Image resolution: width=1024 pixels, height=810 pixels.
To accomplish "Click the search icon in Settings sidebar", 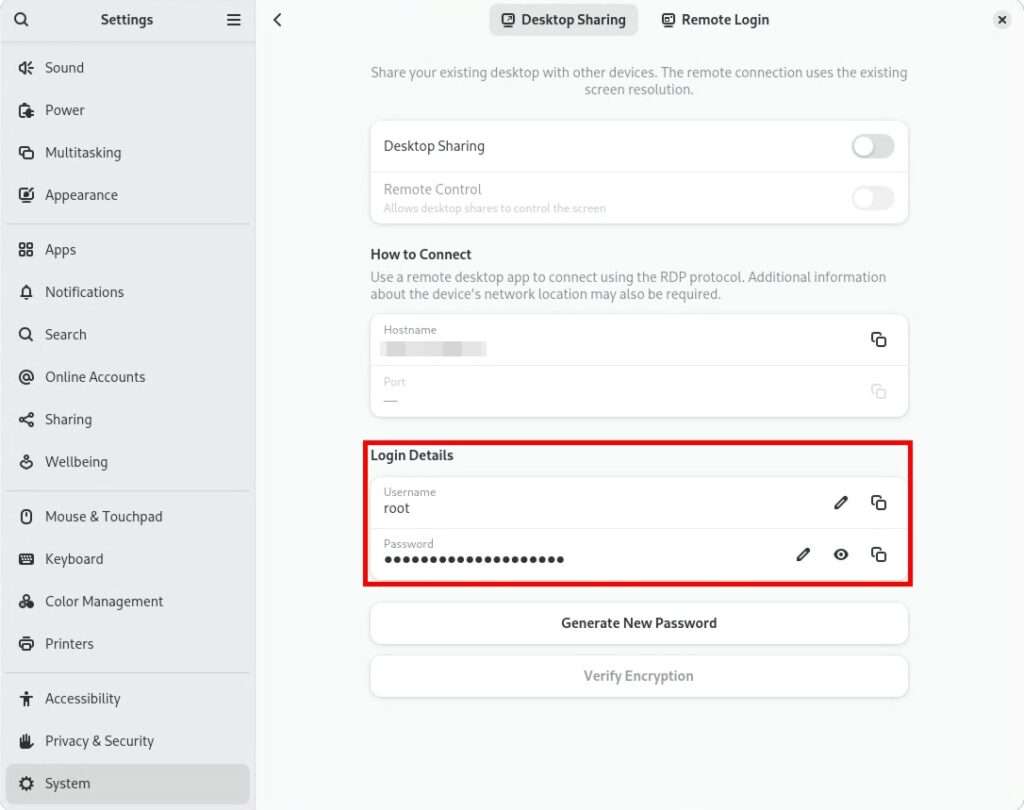I will [x=22, y=20].
